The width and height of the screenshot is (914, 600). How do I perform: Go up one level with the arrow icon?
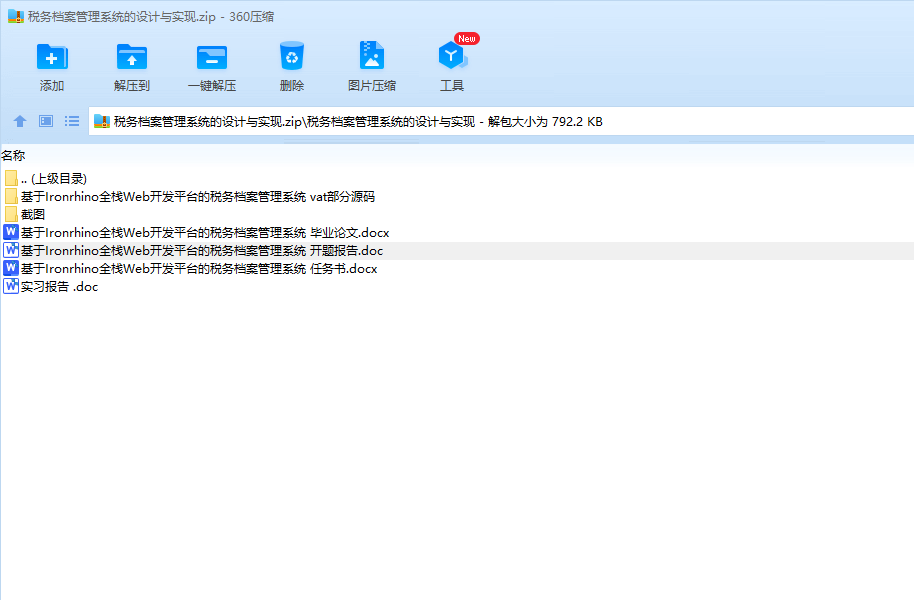point(20,121)
